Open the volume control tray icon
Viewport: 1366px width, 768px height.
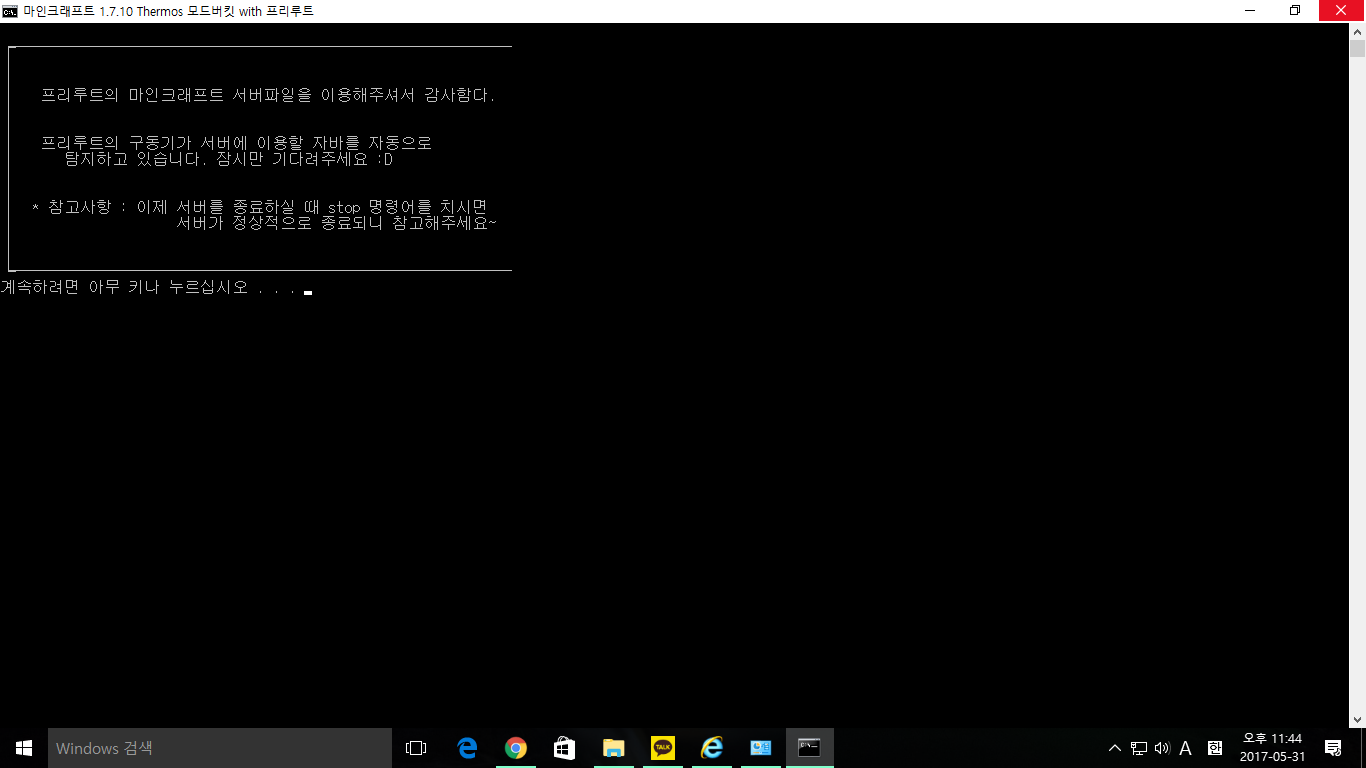click(1161, 748)
